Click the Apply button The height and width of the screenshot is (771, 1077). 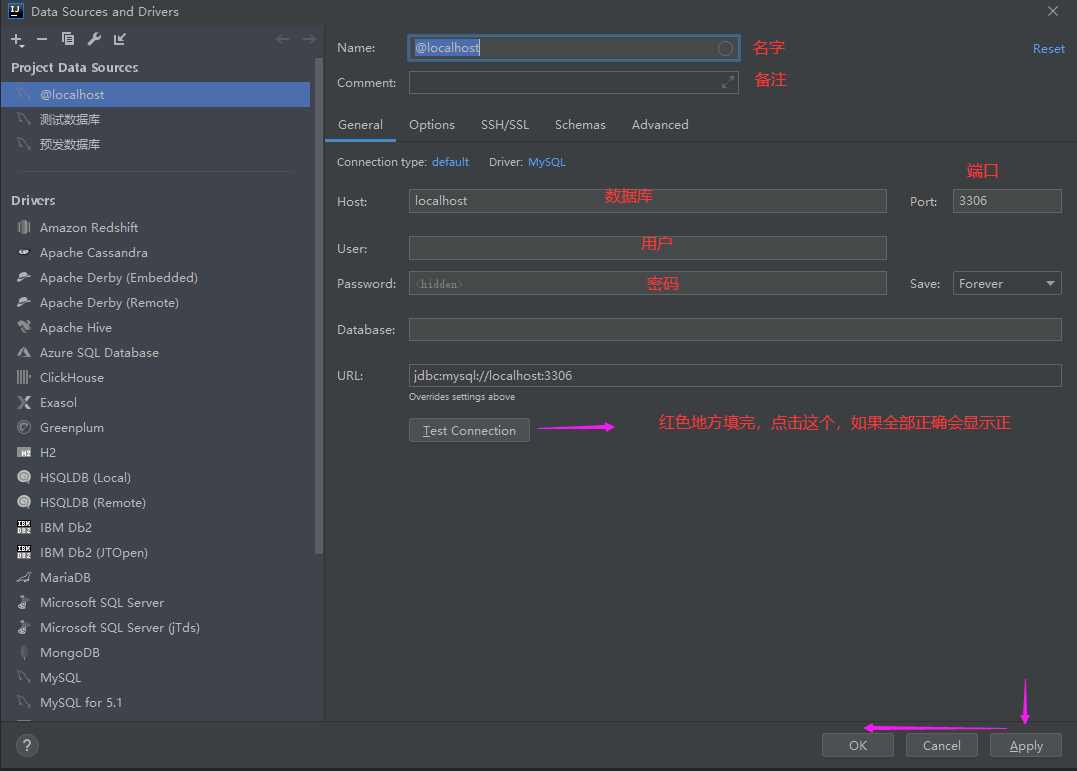tap(1026, 746)
